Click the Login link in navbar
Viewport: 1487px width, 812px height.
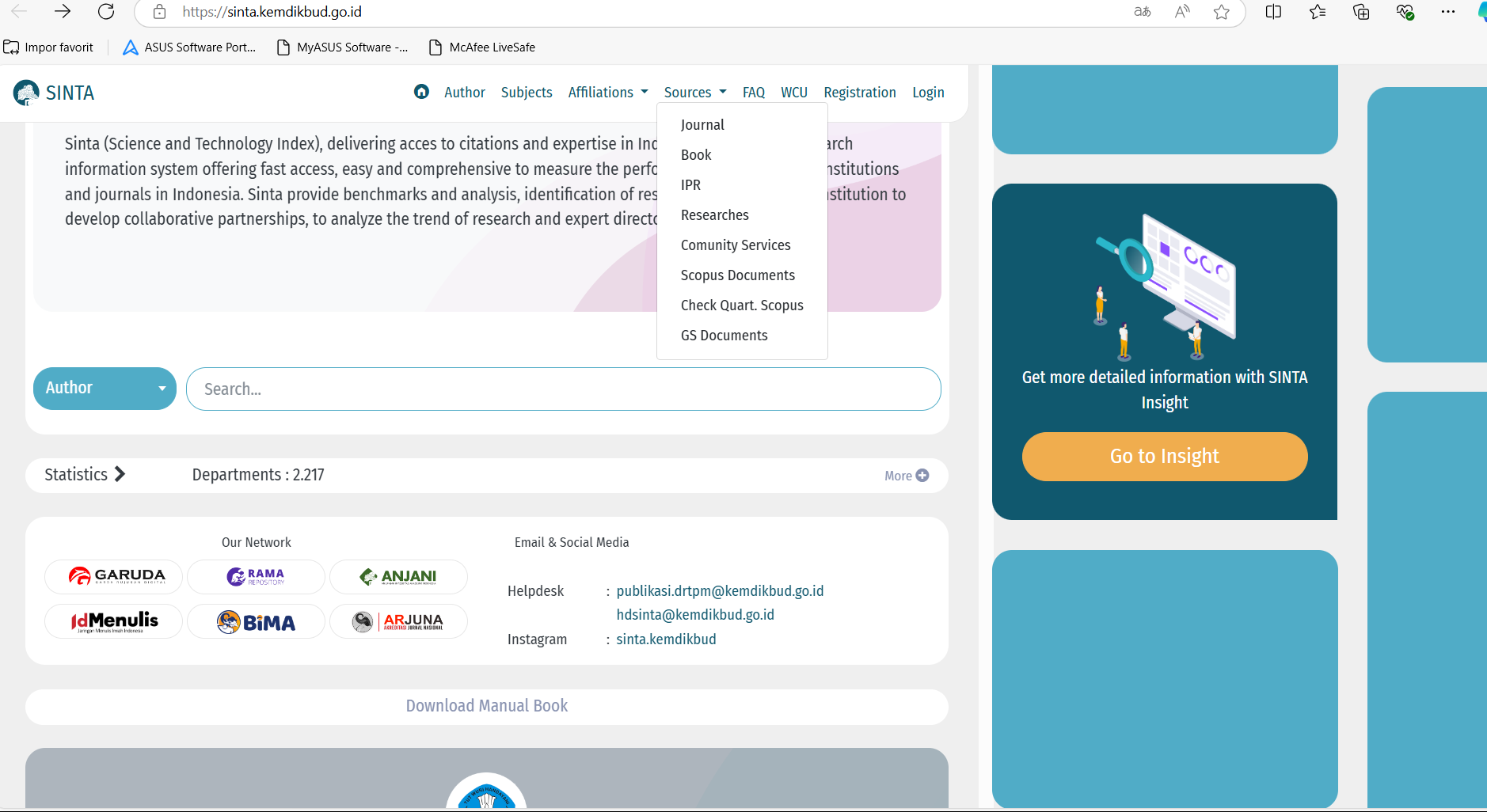point(927,93)
